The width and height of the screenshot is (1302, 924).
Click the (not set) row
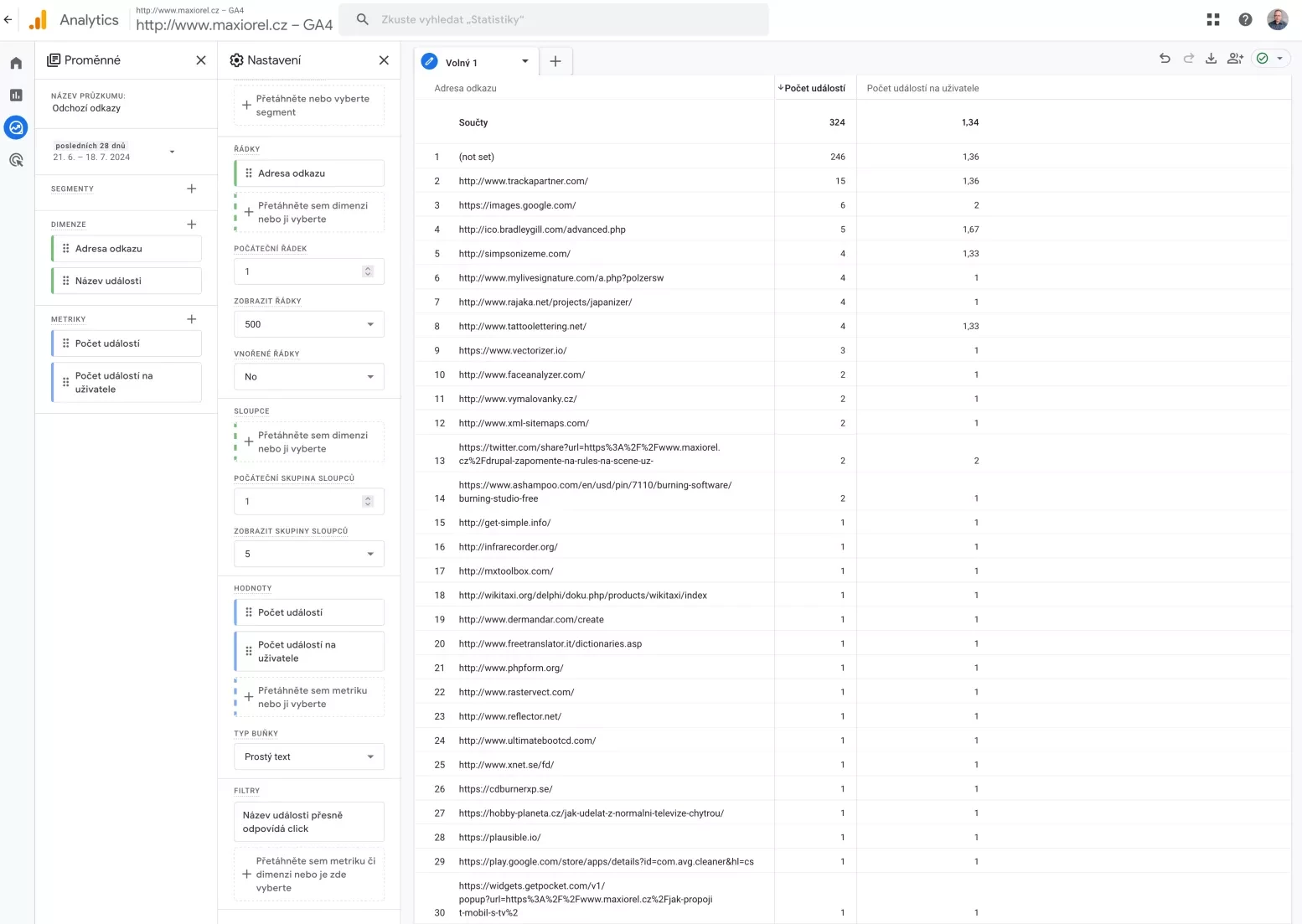(x=853, y=157)
